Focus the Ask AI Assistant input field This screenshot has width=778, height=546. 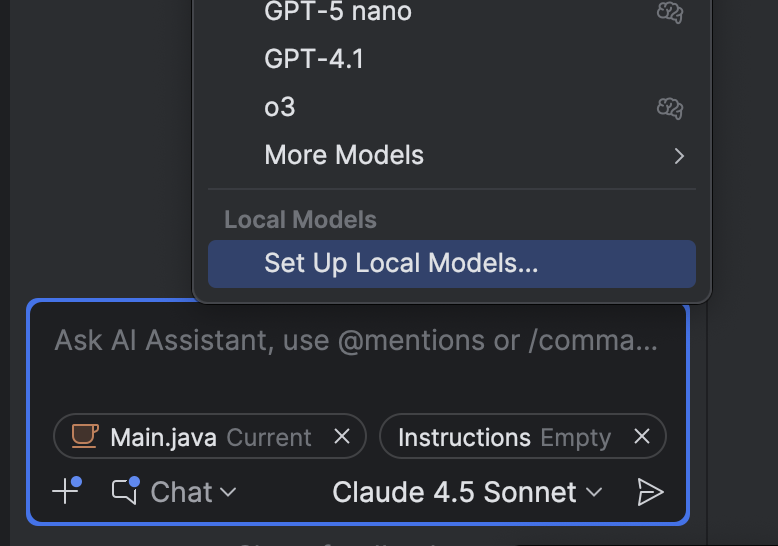point(356,341)
